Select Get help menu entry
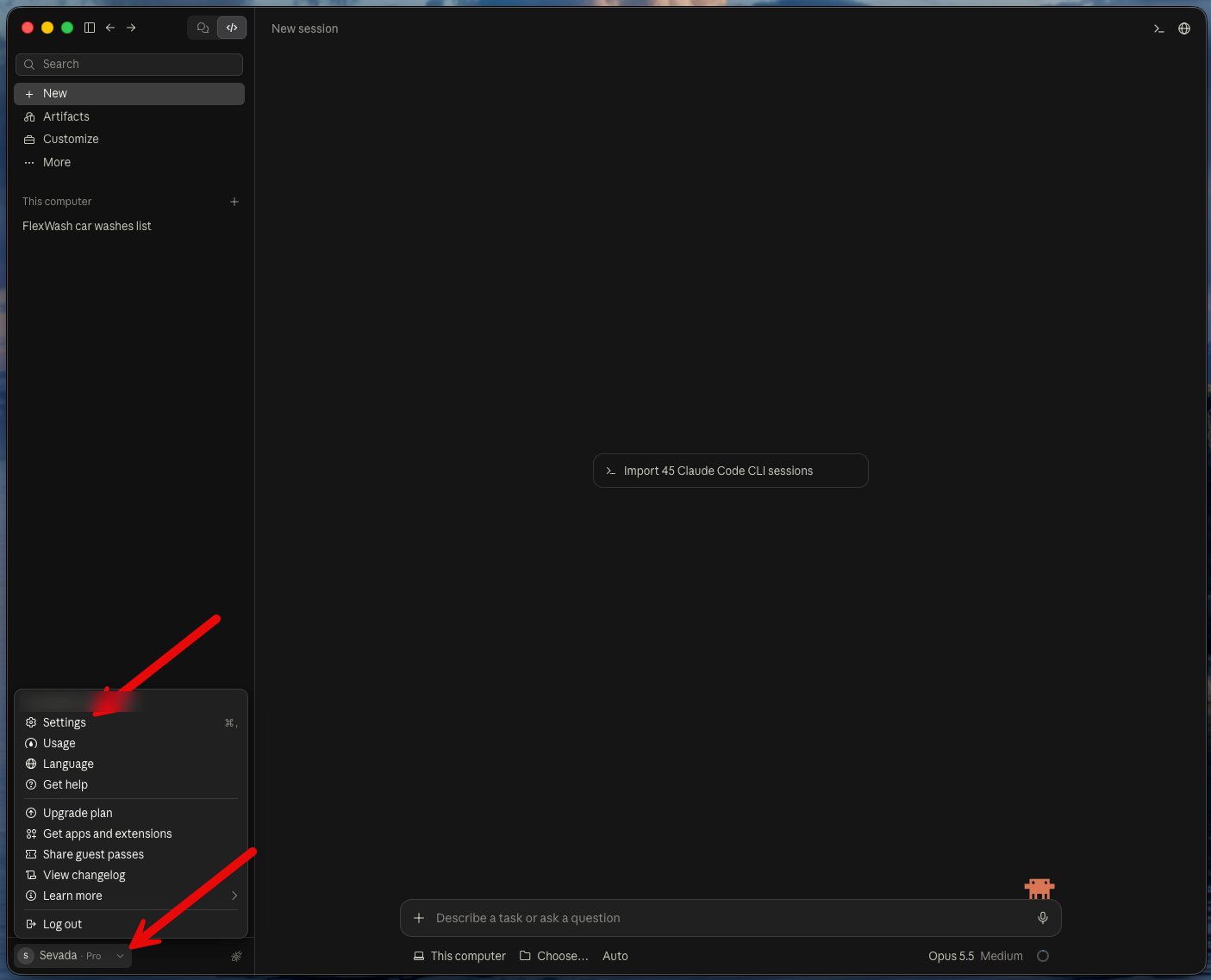 (131, 784)
